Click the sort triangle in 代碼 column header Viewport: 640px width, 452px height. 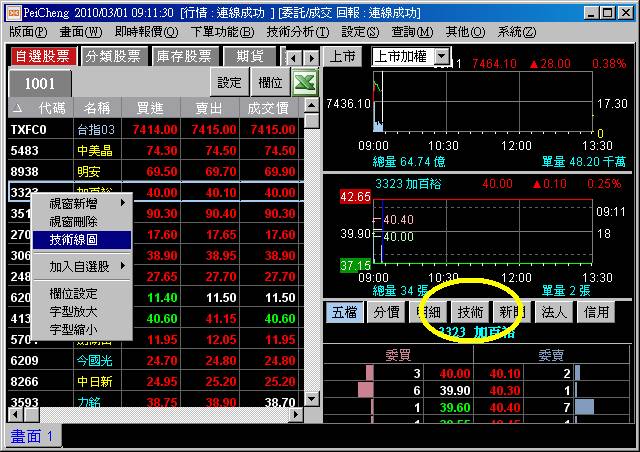[x=20, y=107]
